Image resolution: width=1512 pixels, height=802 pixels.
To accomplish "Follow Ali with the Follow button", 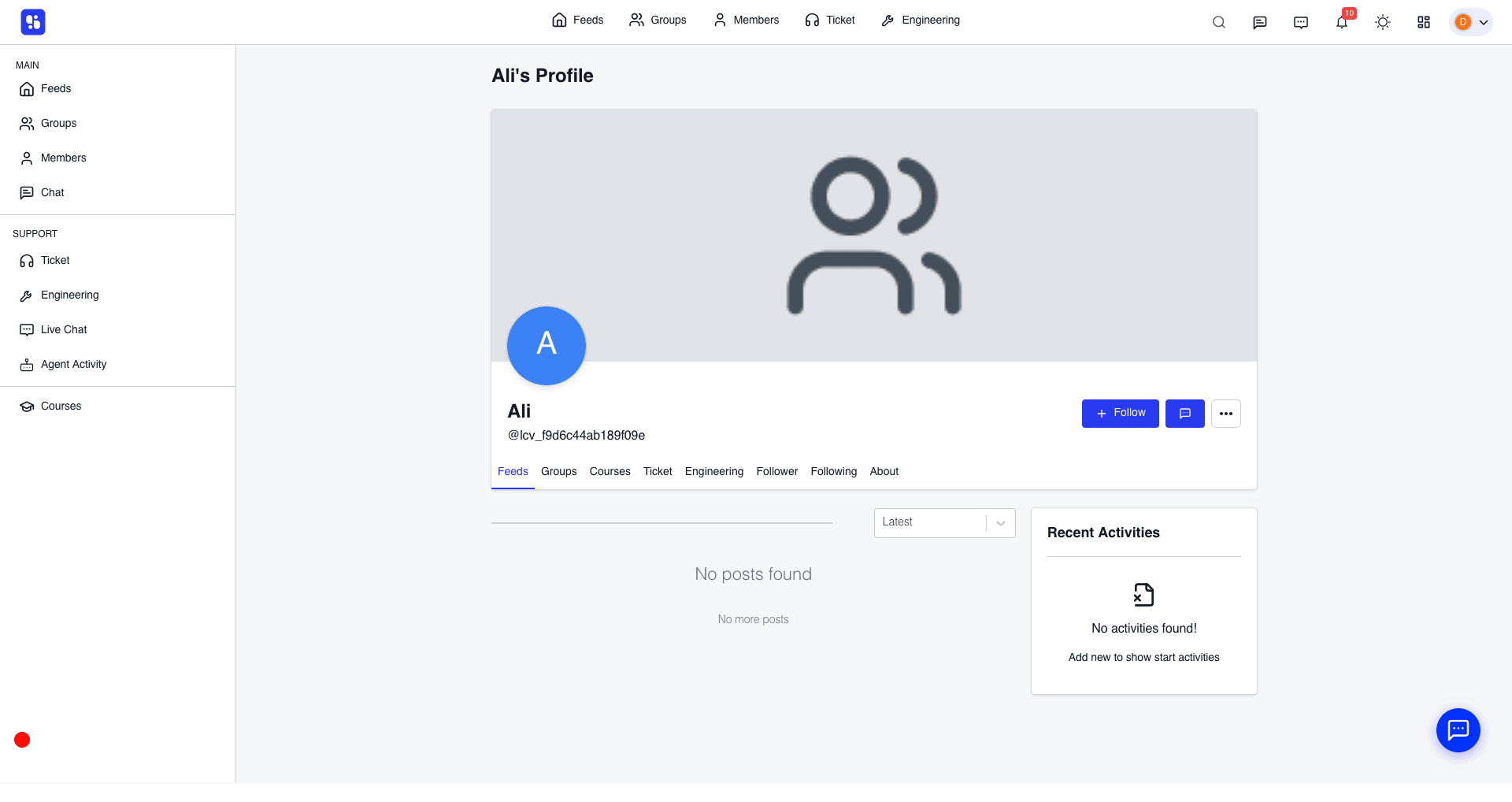I will pyautogui.click(x=1120, y=413).
